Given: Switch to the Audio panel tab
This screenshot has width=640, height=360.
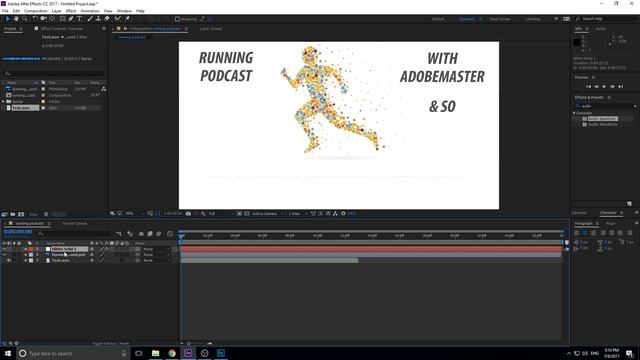Looking at the screenshot, I should point(600,29).
